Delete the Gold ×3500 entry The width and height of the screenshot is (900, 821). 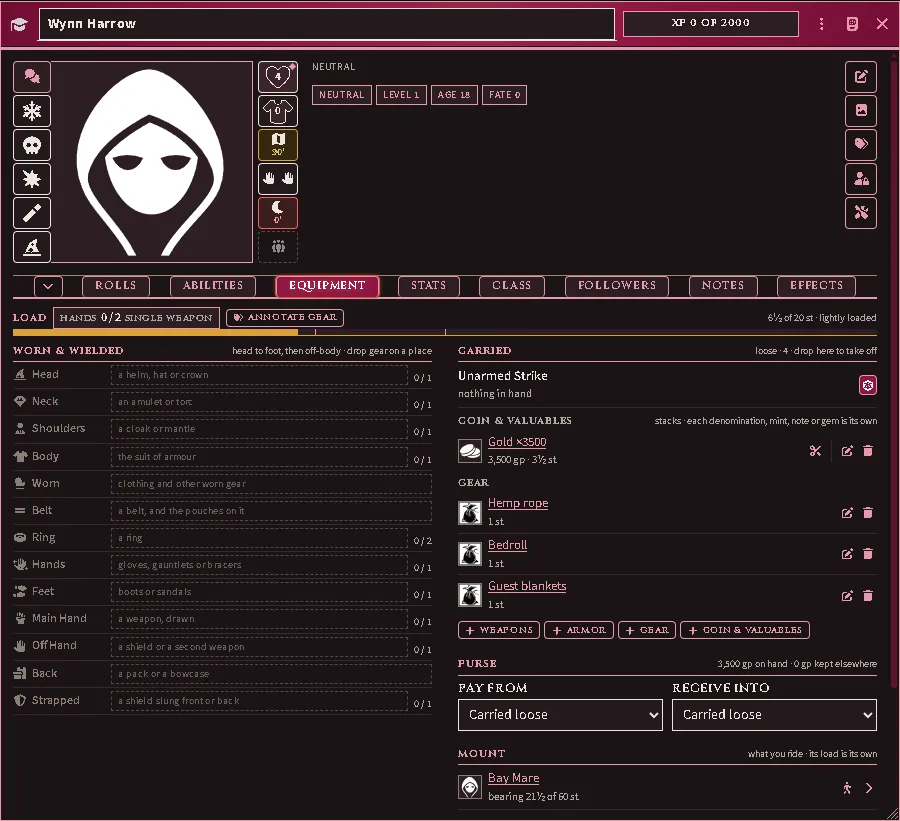868,451
